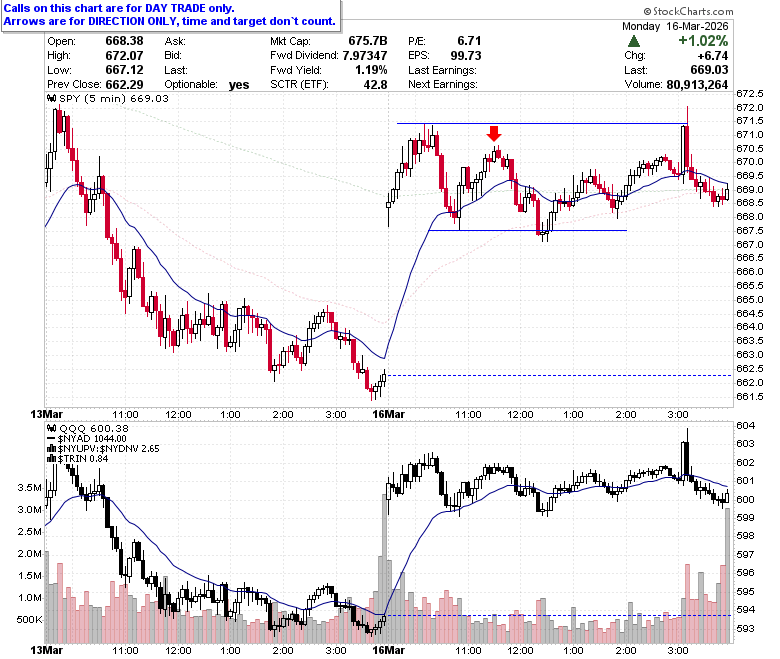This screenshot has height=659, width=780.
Task: Click the green up triangle indicator
Action: click(x=634, y=41)
